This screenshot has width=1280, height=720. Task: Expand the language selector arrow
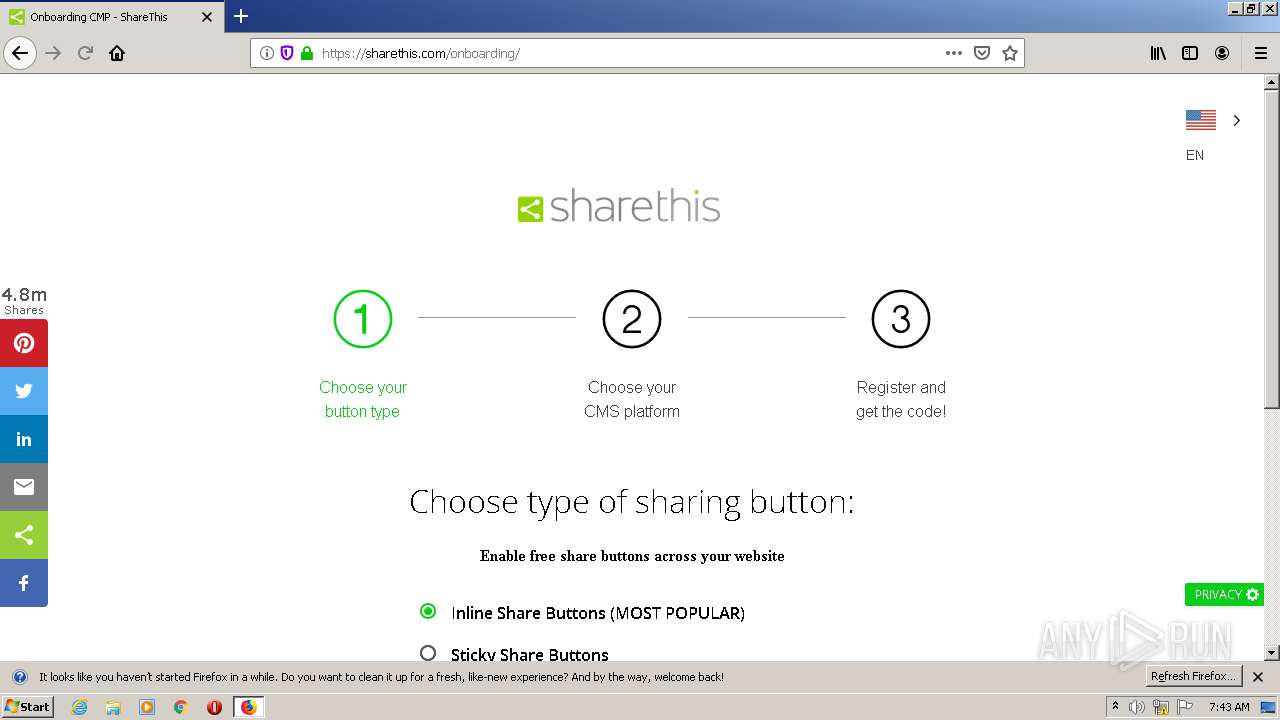pyautogui.click(x=1237, y=120)
